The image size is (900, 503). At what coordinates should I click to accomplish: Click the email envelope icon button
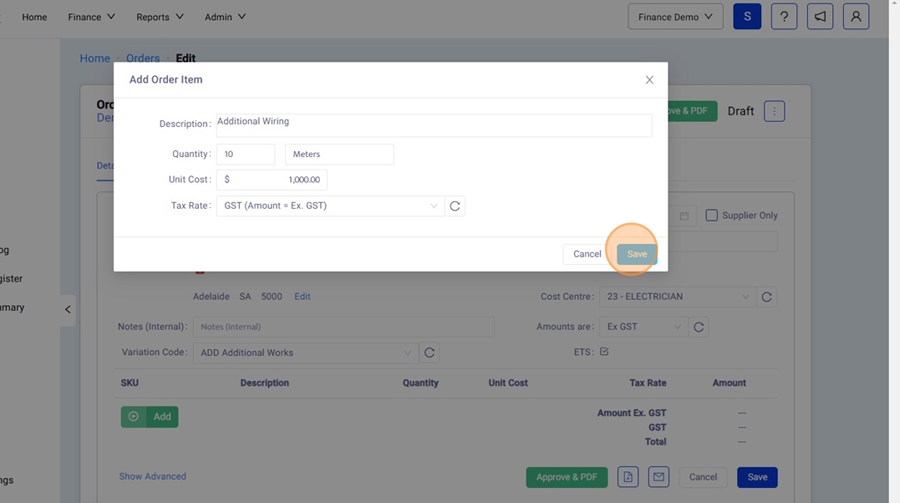pos(658,477)
